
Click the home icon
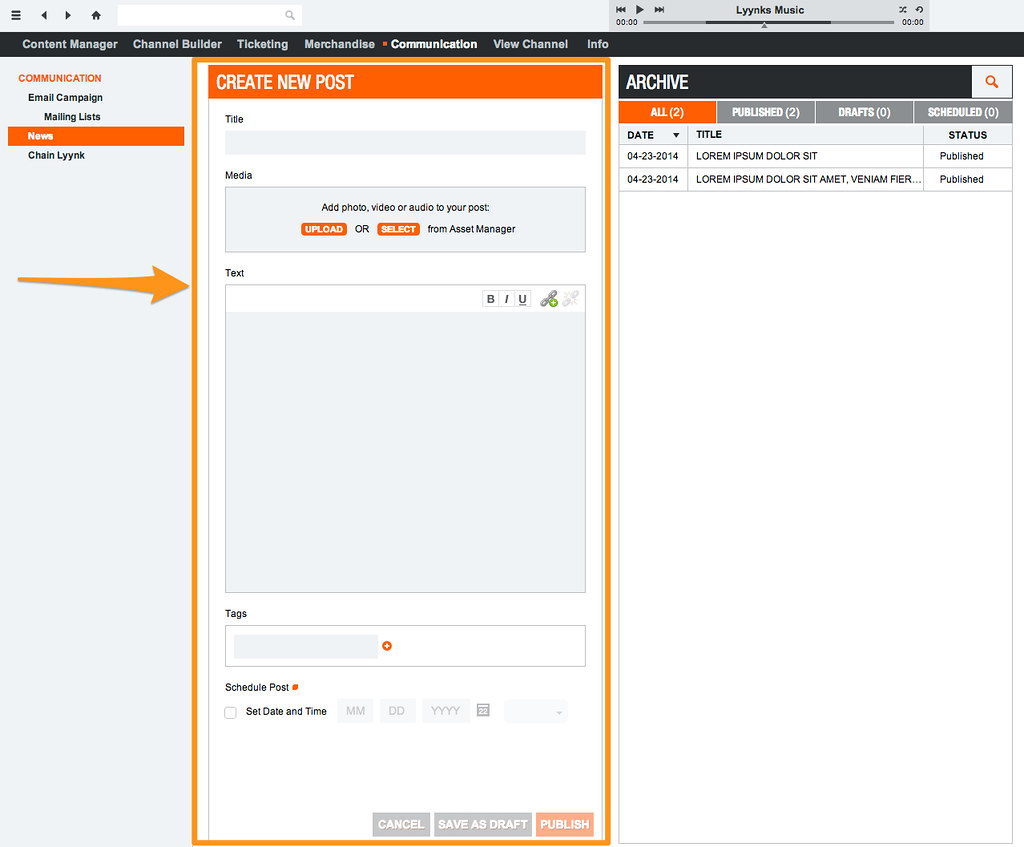pyautogui.click(x=96, y=15)
